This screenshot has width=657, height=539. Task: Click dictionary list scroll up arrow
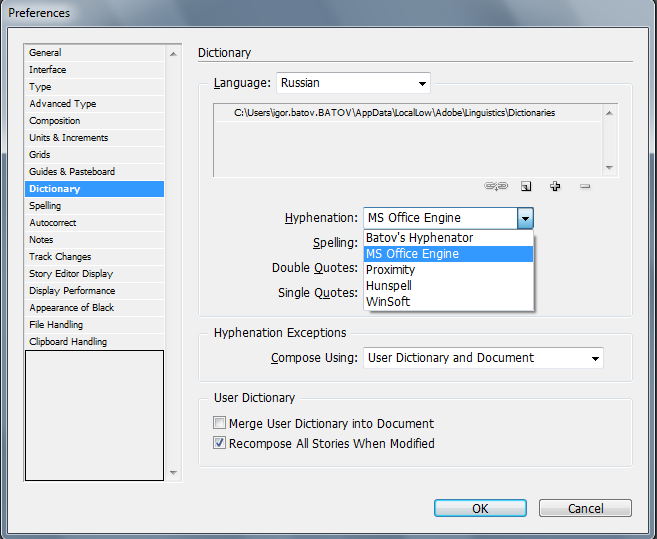(x=610, y=113)
